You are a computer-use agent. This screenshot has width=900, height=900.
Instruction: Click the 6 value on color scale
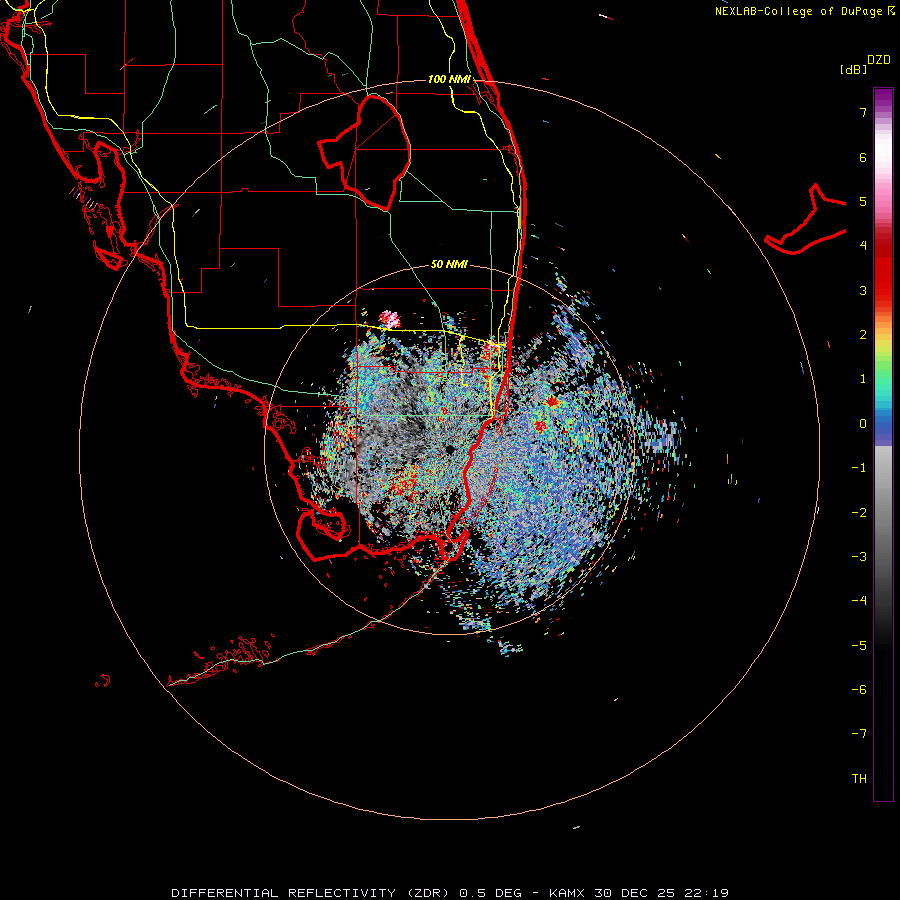tap(863, 157)
